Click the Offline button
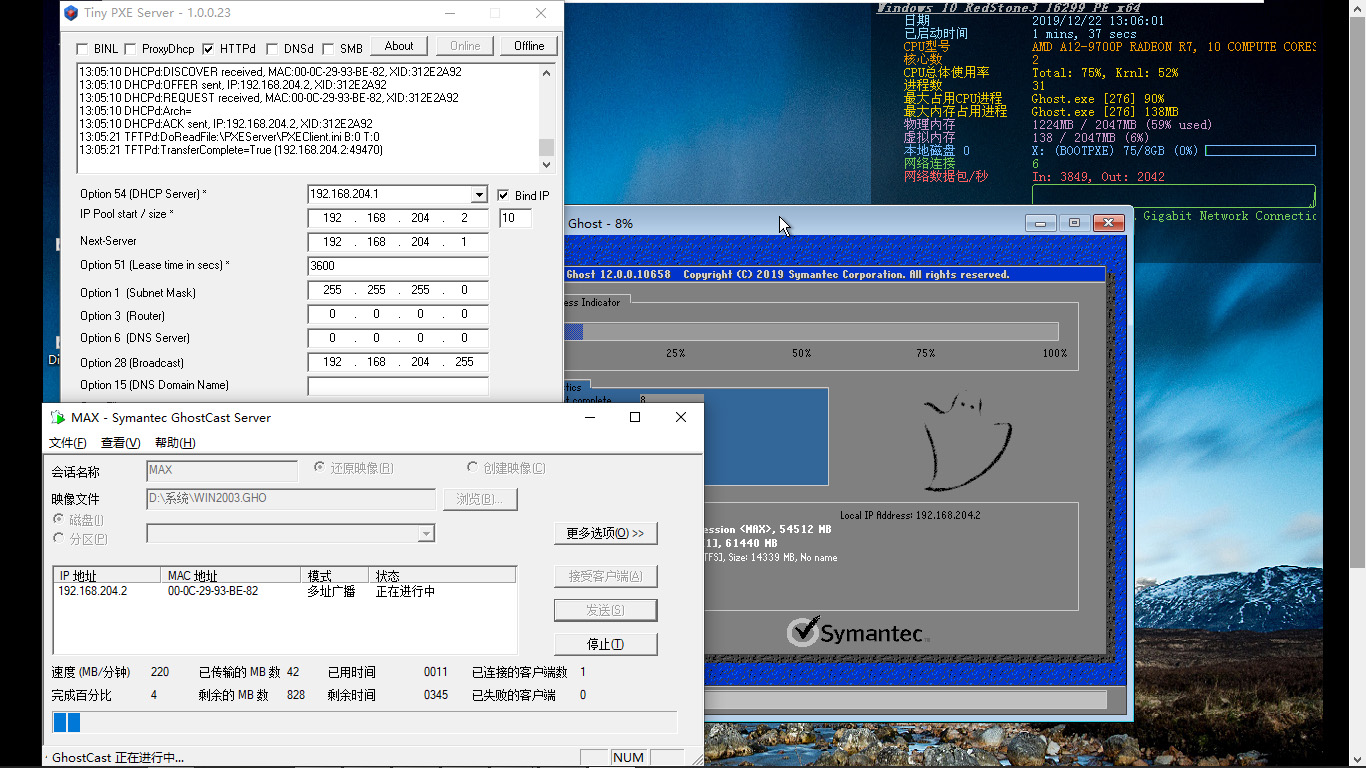Viewport: 1366px width, 768px height. tap(529, 46)
